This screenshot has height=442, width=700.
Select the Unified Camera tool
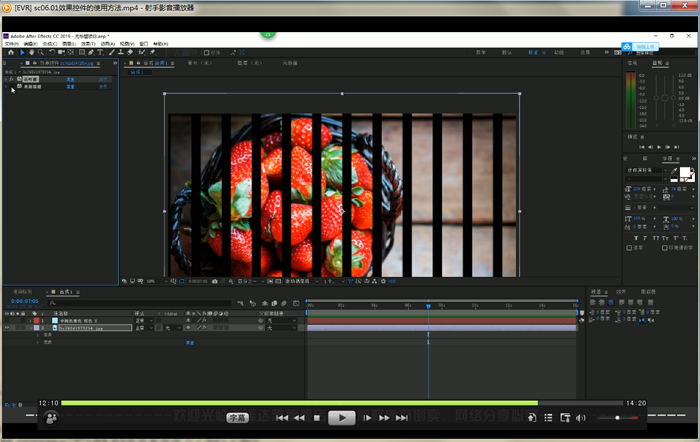[61, 53]
